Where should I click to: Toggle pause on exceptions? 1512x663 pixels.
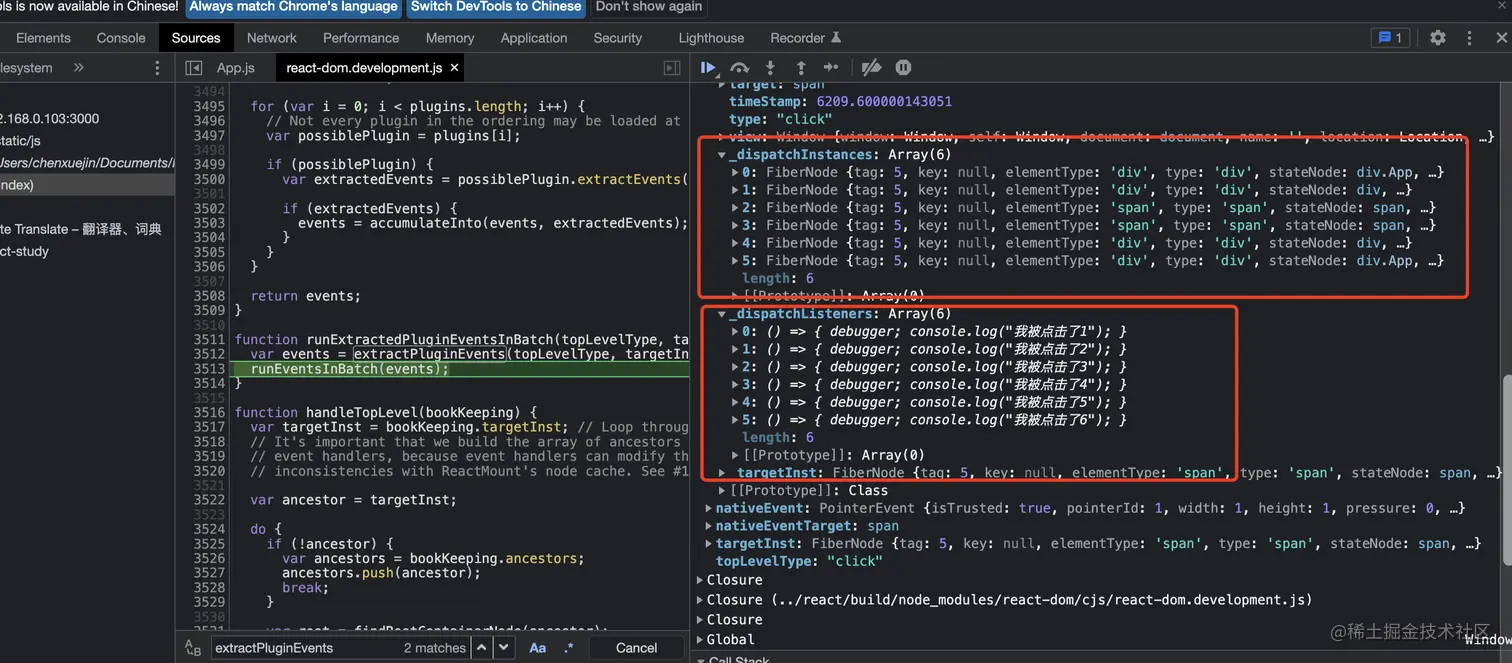903,67
